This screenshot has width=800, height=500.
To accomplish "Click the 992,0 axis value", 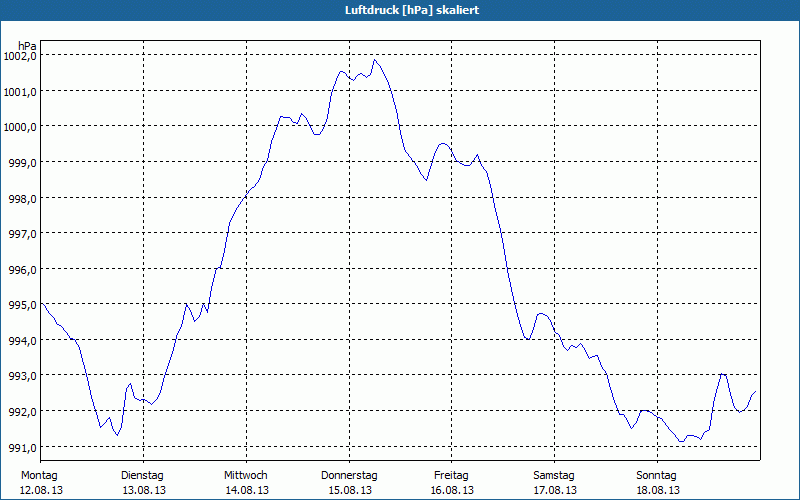I will pos(23,412).
